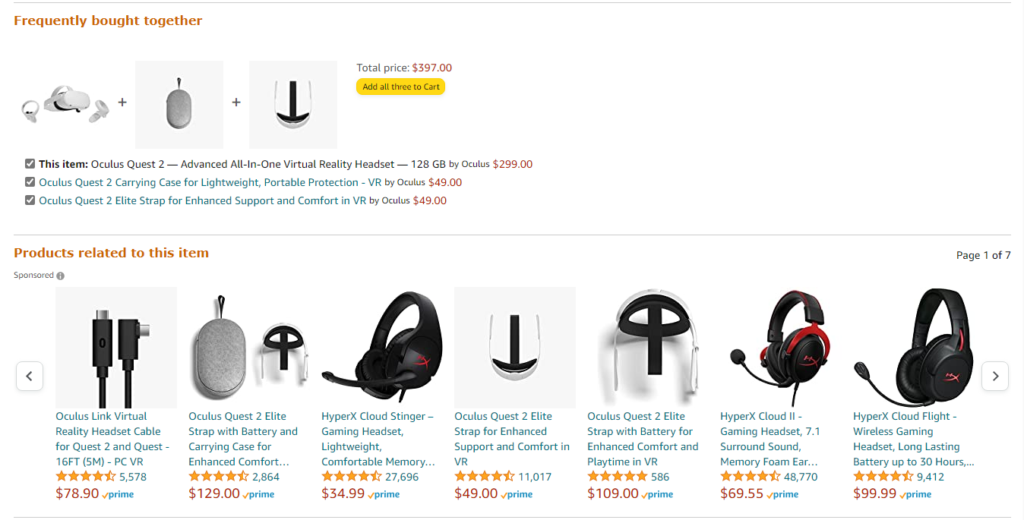Viewport: 1024px width, 520px height.
Task: Open the HyperX Cloud II red headset image
Action: (x=781, y=347)
